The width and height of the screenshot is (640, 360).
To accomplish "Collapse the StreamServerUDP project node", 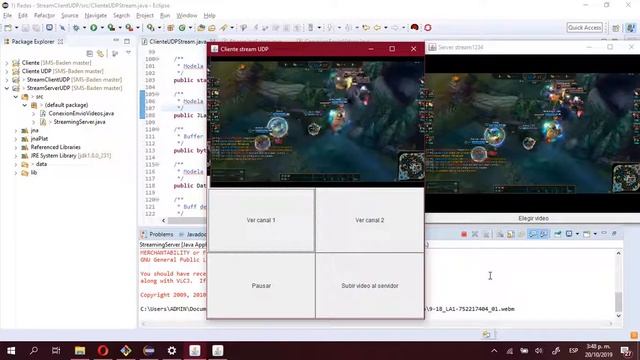I will tap(7, 88).
